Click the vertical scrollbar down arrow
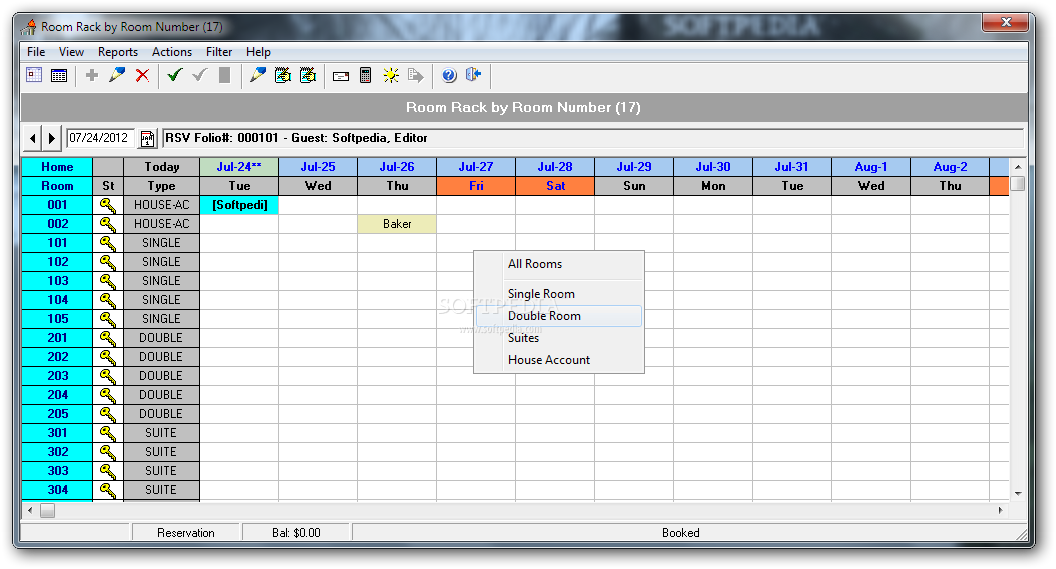 pyautogui.click(x=1018, y=494)
